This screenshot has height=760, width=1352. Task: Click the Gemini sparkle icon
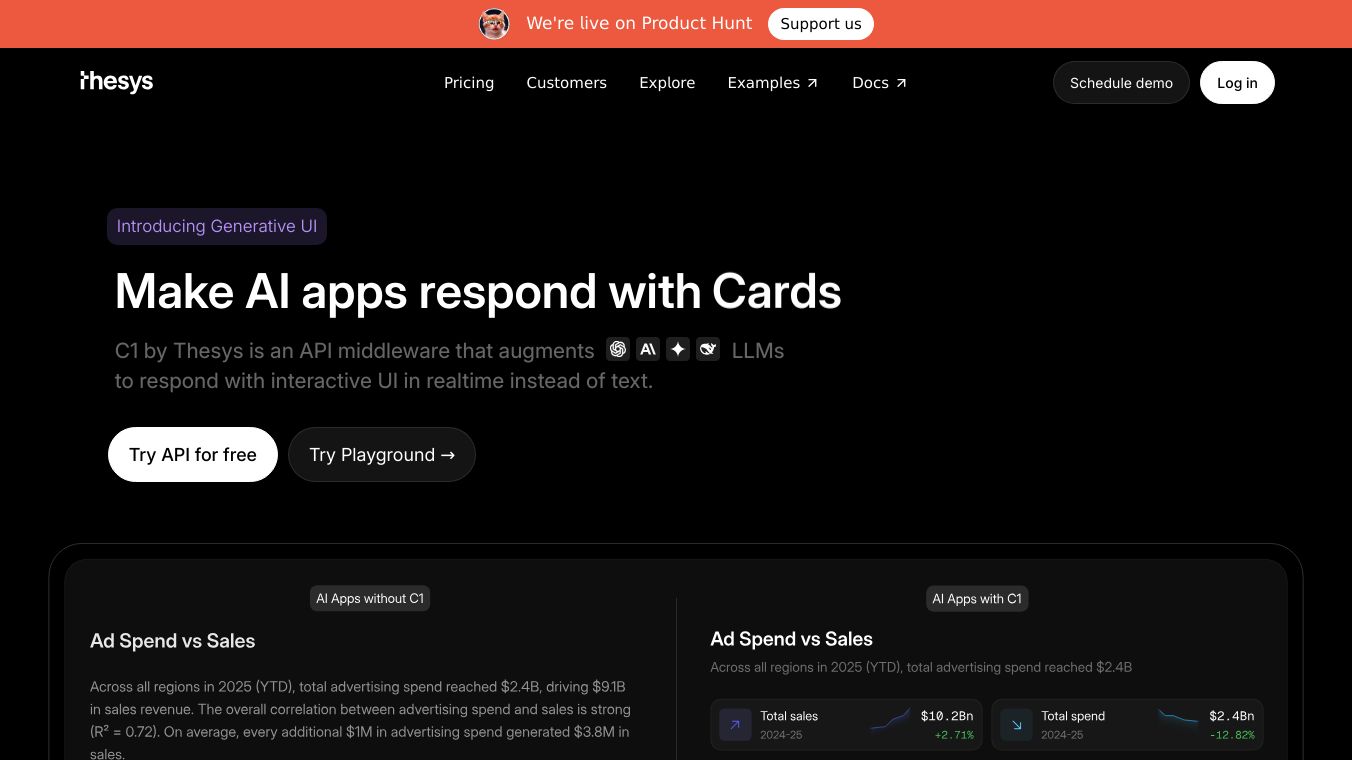tap(678, 349)
